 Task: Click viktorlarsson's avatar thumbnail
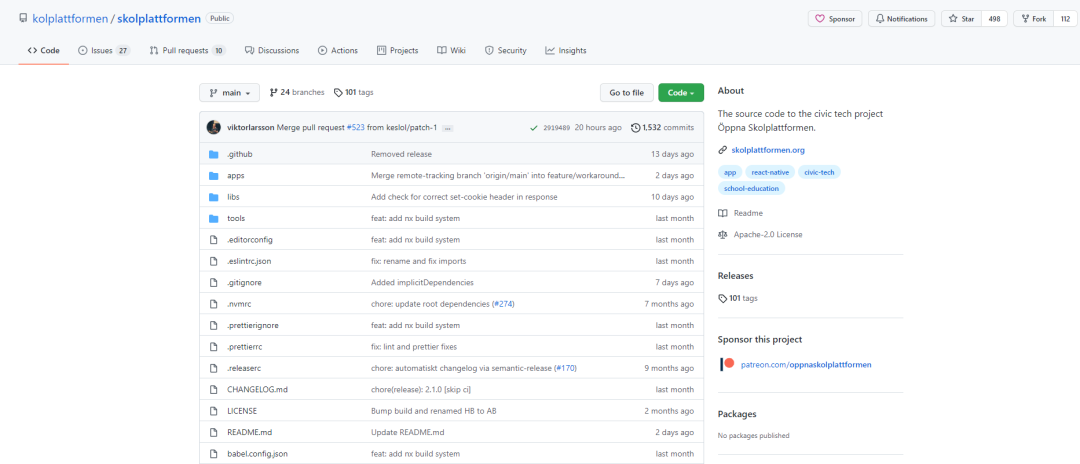[214, 127]
